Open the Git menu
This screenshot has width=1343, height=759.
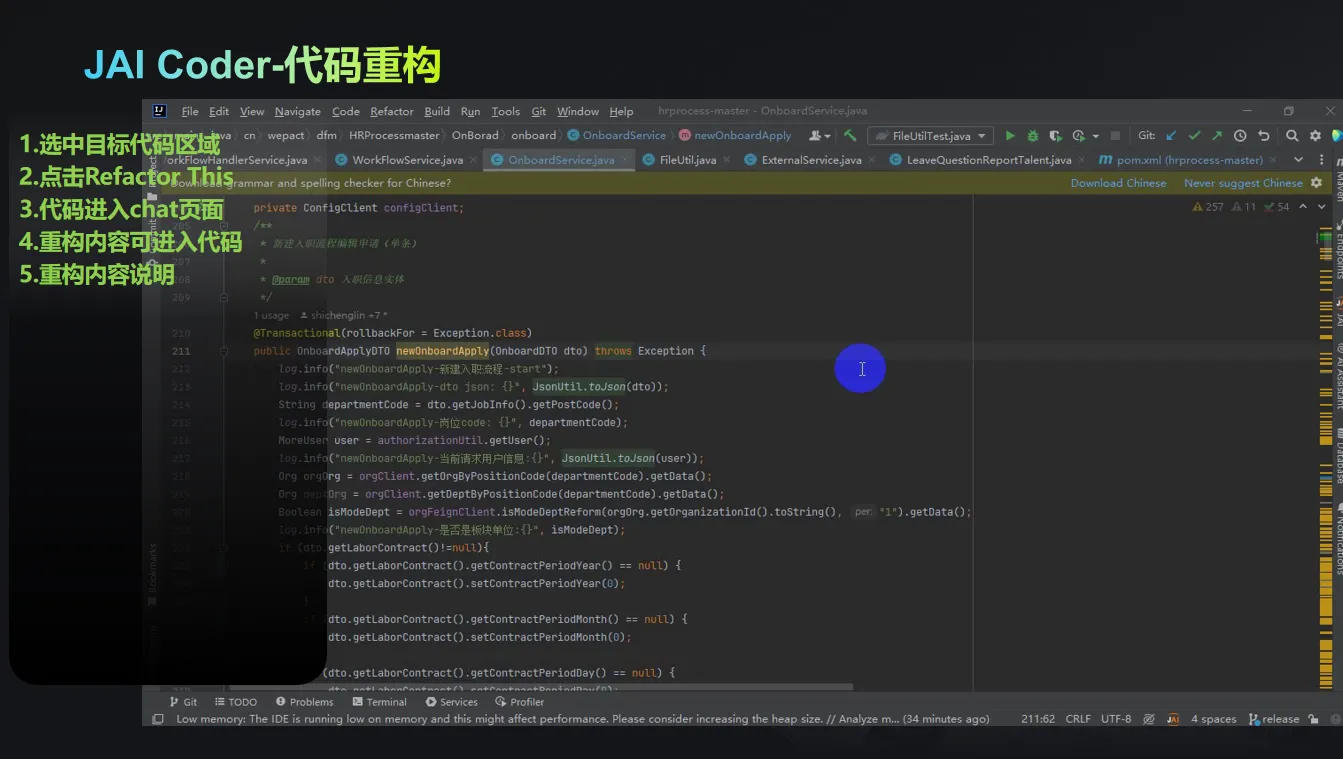coord(539,111)
